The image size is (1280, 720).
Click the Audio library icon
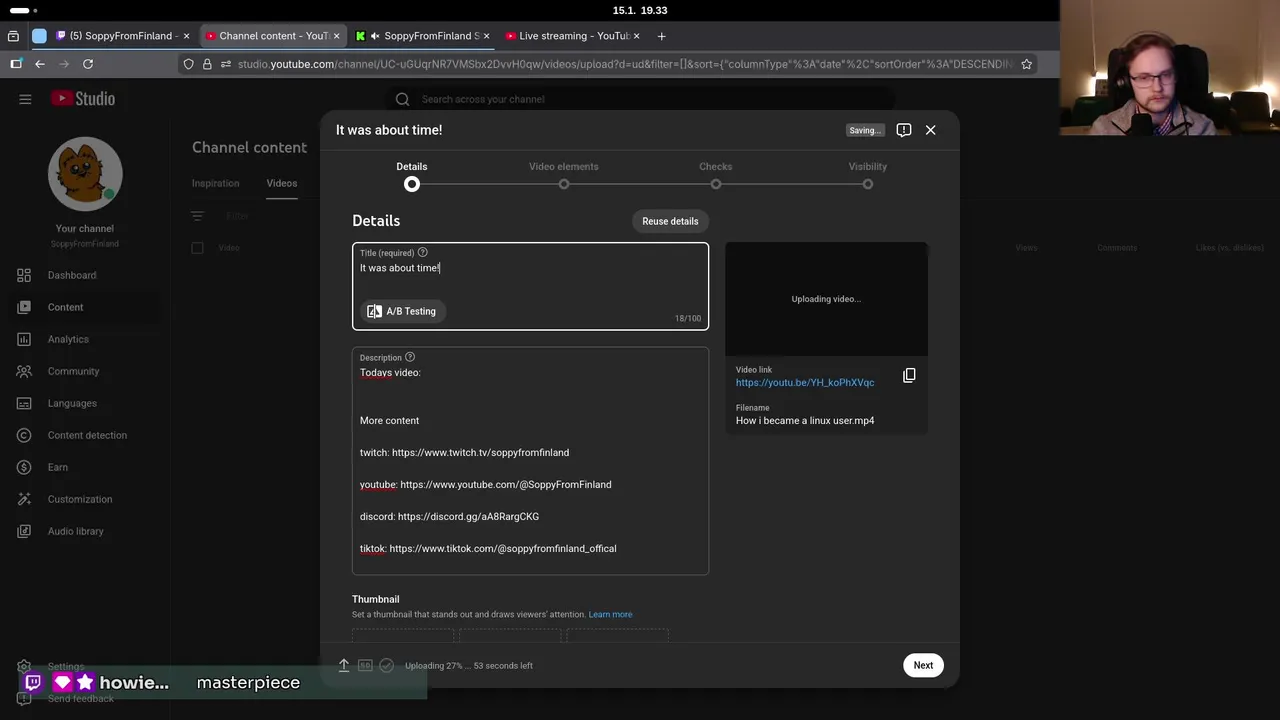(x=25, y=531)
